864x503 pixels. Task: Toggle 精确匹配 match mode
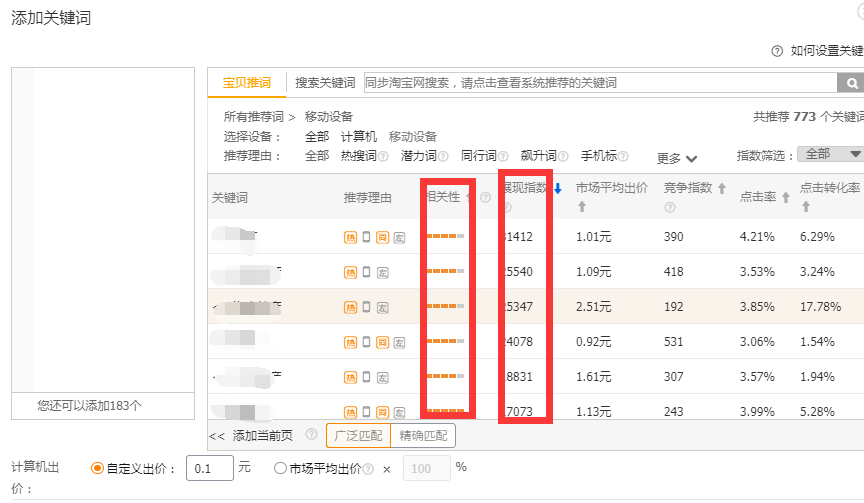[x=423, y=436]
